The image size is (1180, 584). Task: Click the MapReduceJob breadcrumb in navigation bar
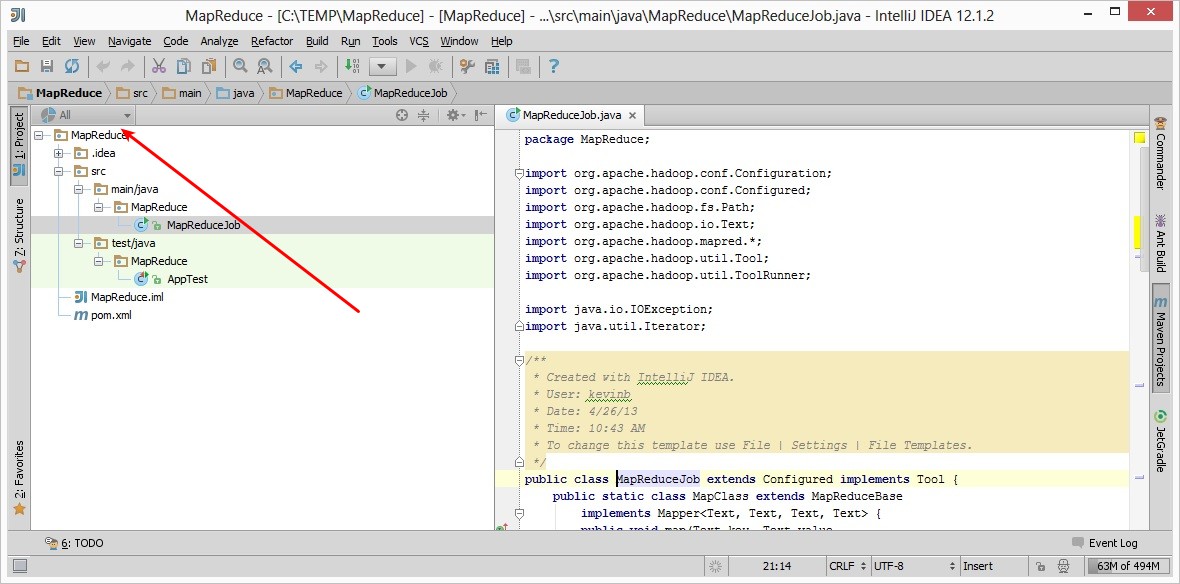(x=403, y=93)
